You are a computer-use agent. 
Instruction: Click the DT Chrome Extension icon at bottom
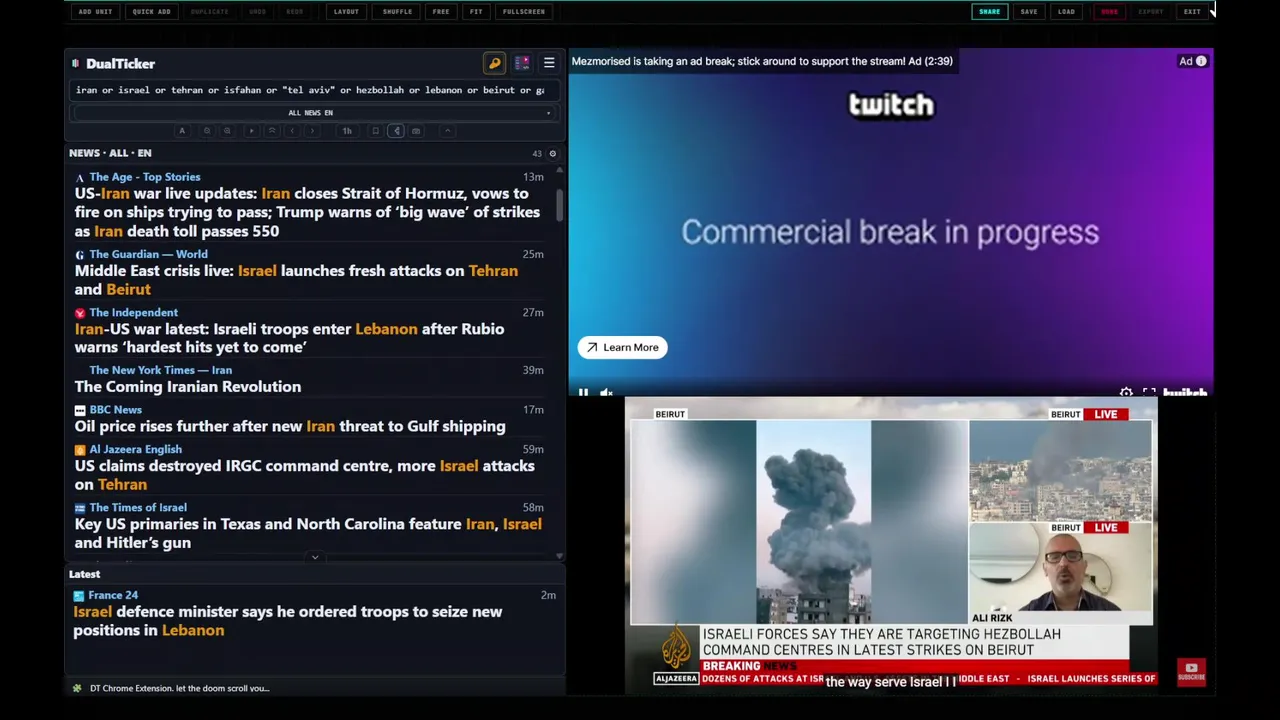(x=77, y=688)
